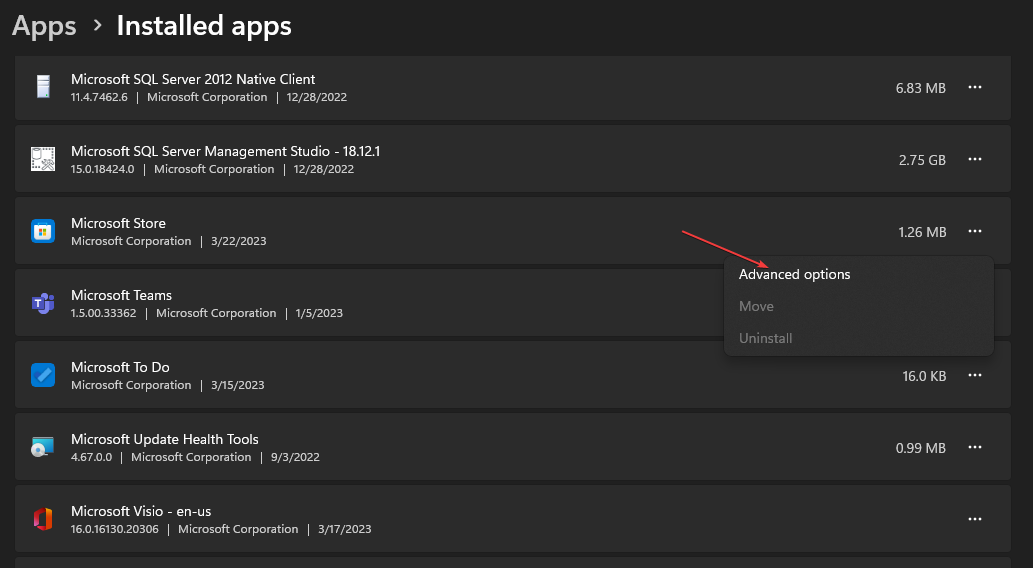This screenshot has width=1033, height=568.
Task: Click Visio version 16.0.16130.20306
Action: (x=115, y=529)
